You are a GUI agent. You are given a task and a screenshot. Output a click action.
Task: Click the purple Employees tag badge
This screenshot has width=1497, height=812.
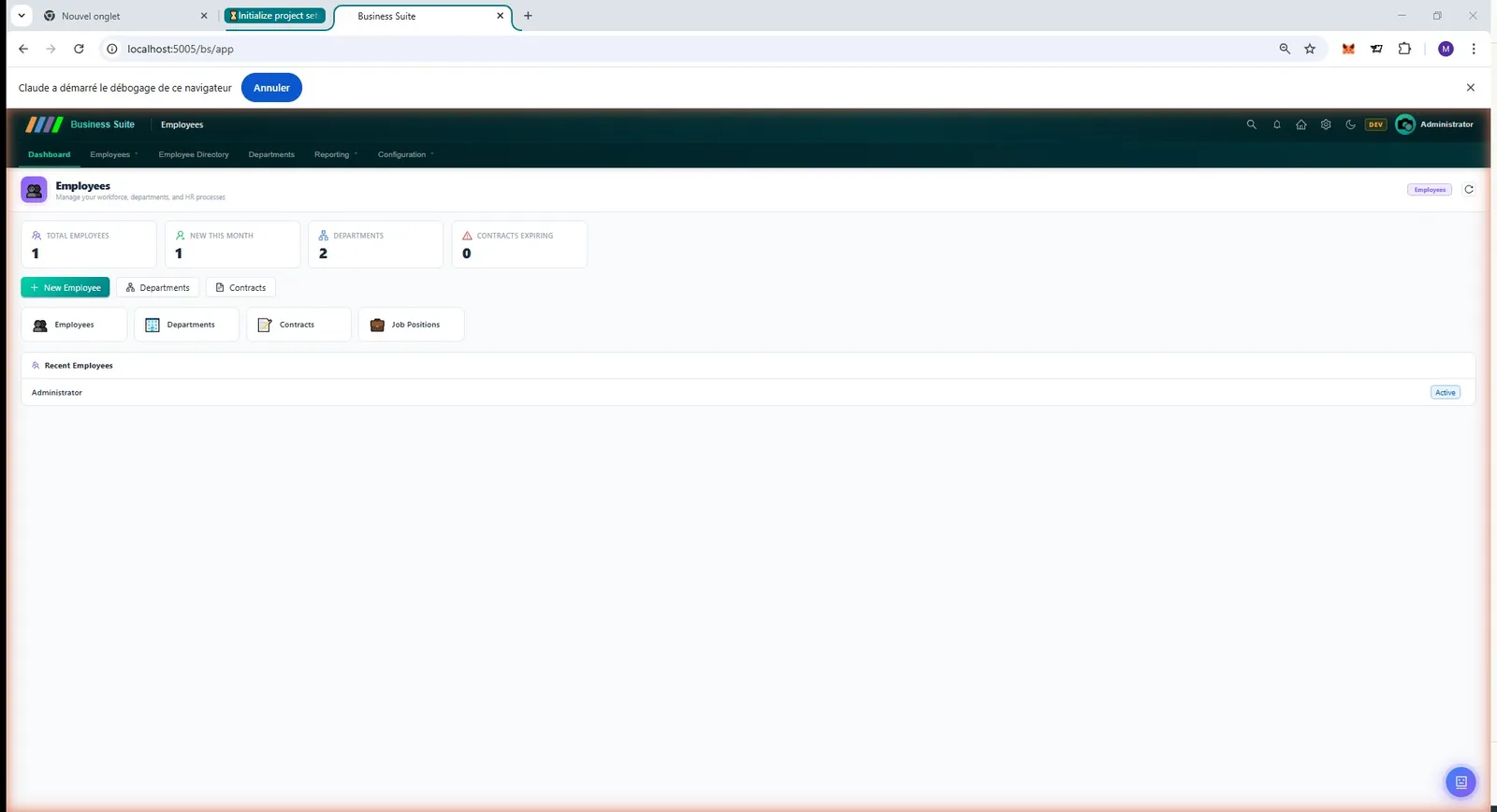pyautogui.click(x=1430, y=190)
